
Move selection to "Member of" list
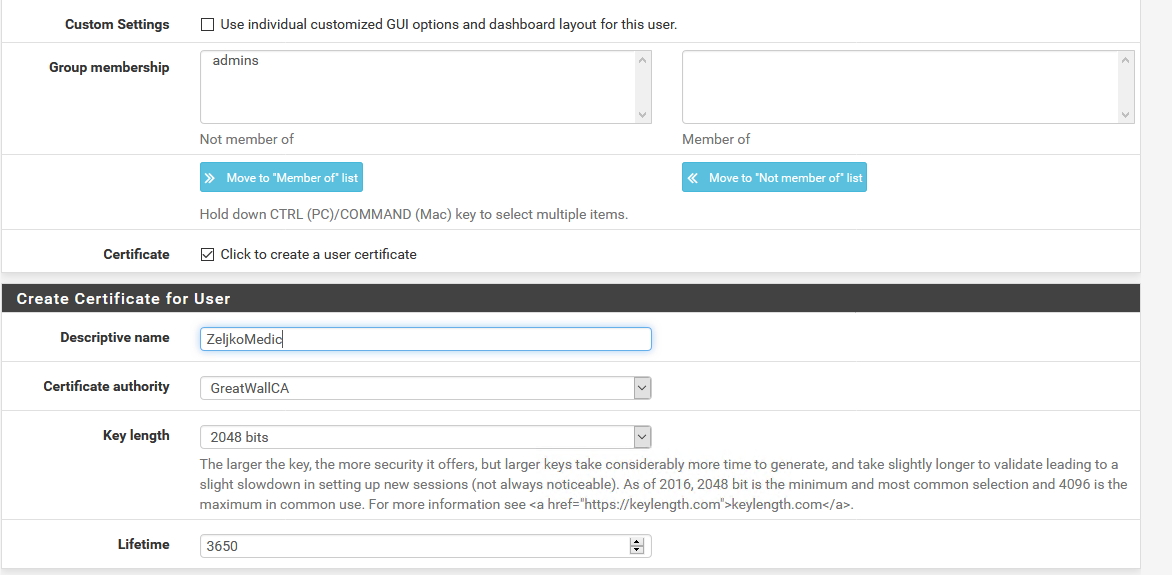tap(281, 177)
